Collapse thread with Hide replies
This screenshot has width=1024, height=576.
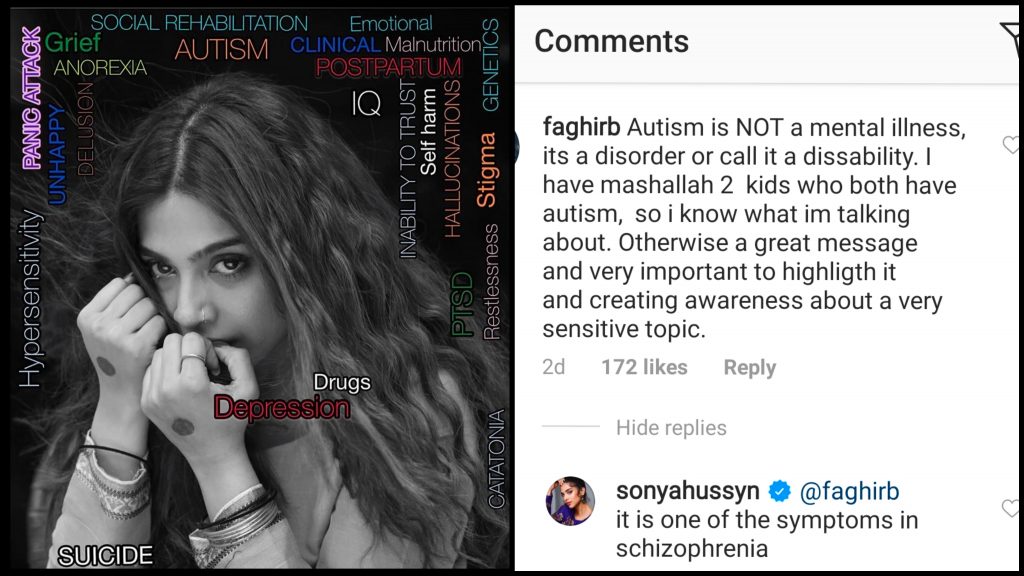[671, 428]
